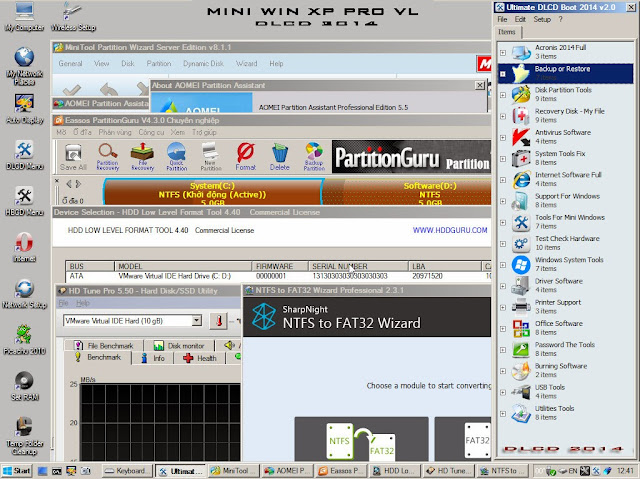Viewport: 640px width, 479px height.
Task: Click Backup Partition in PartitionGuru toolbar
Action: [314, 157]
